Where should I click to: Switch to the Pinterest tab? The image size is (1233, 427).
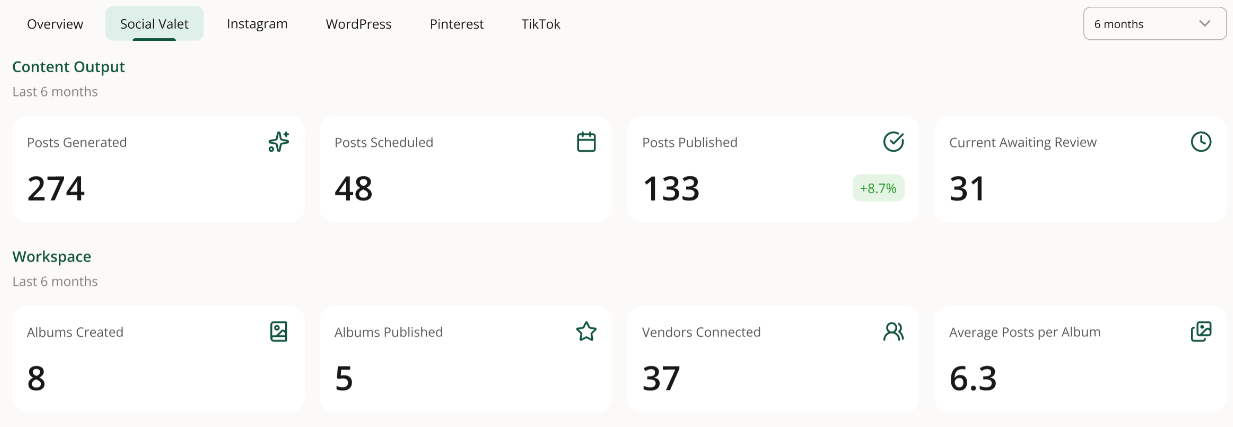[457, 24]
